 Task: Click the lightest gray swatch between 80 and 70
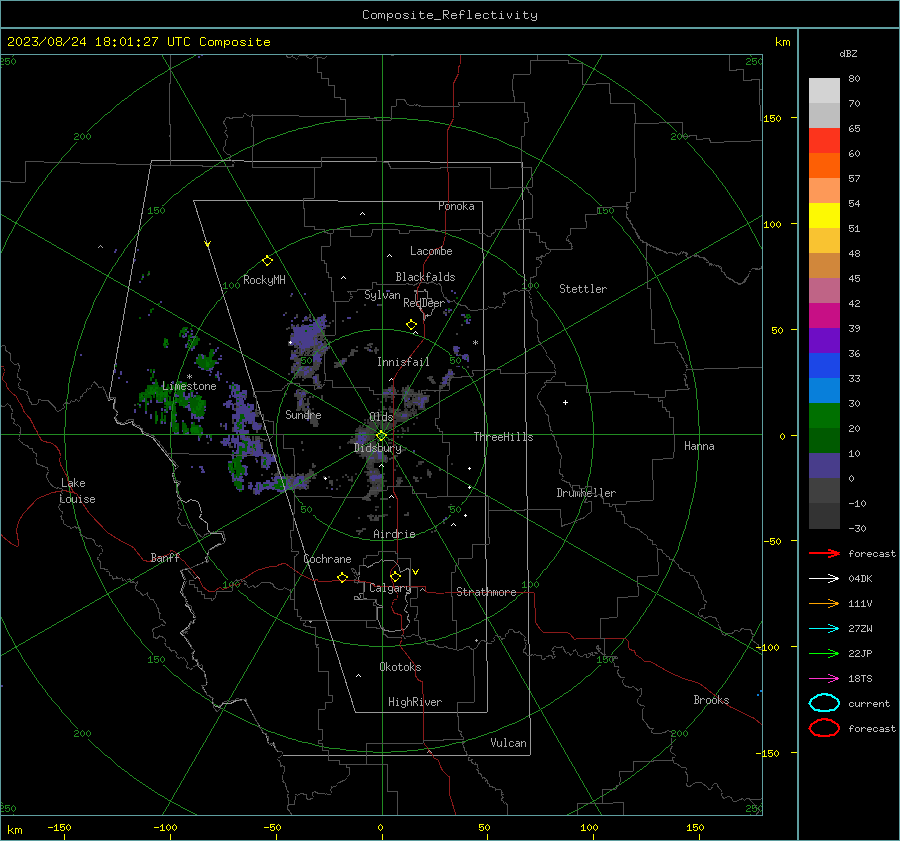click(x=824, y=91)
